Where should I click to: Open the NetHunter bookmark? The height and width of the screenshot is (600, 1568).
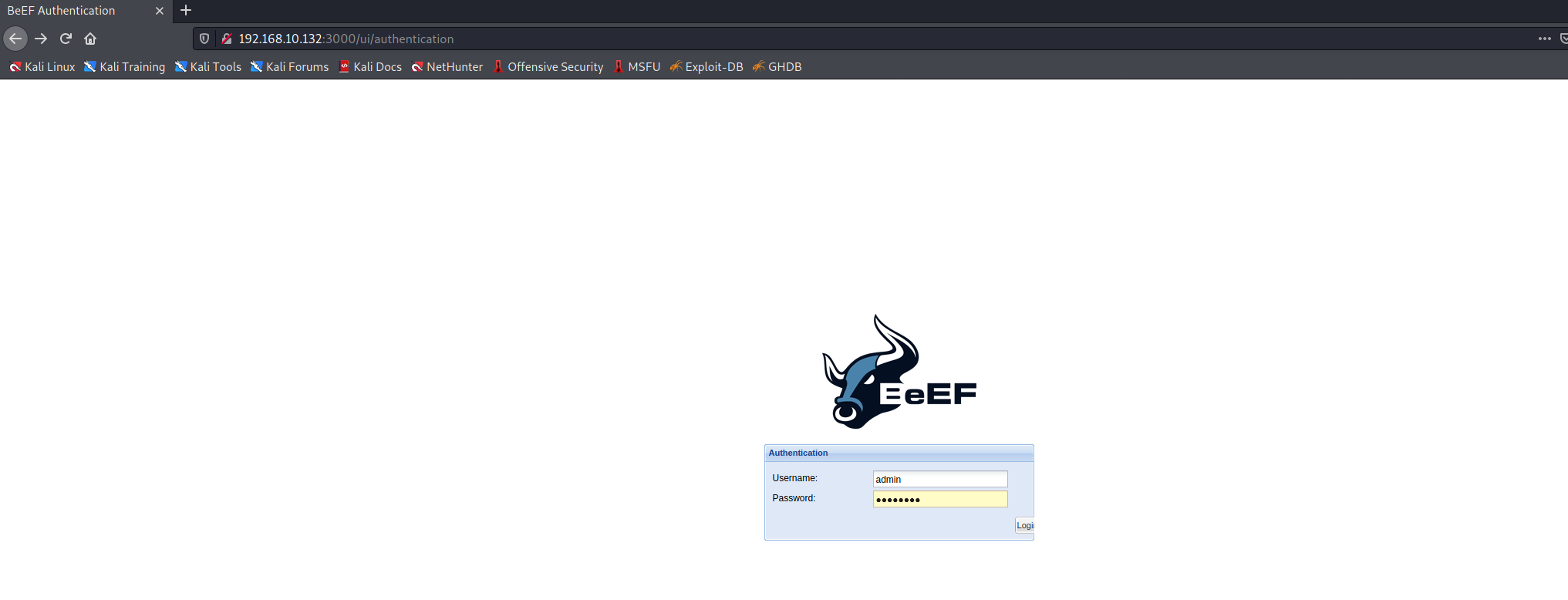tap(447, 67)
